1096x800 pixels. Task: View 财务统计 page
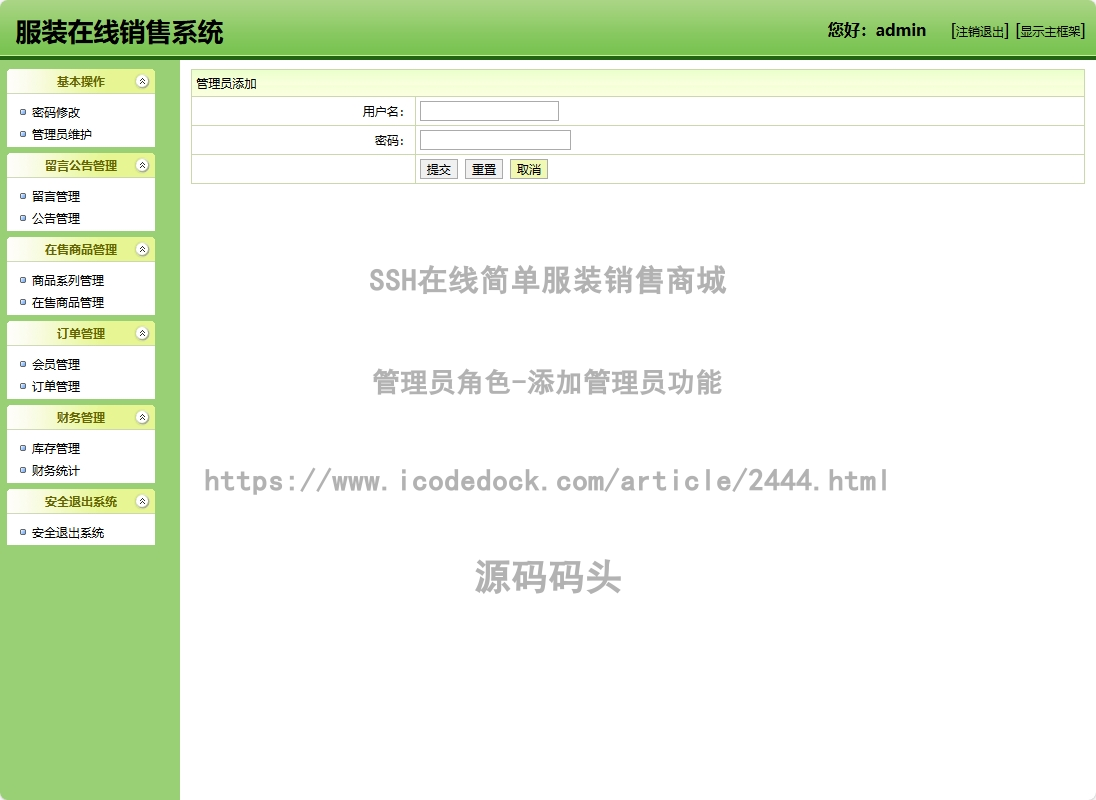coord(56,470)
